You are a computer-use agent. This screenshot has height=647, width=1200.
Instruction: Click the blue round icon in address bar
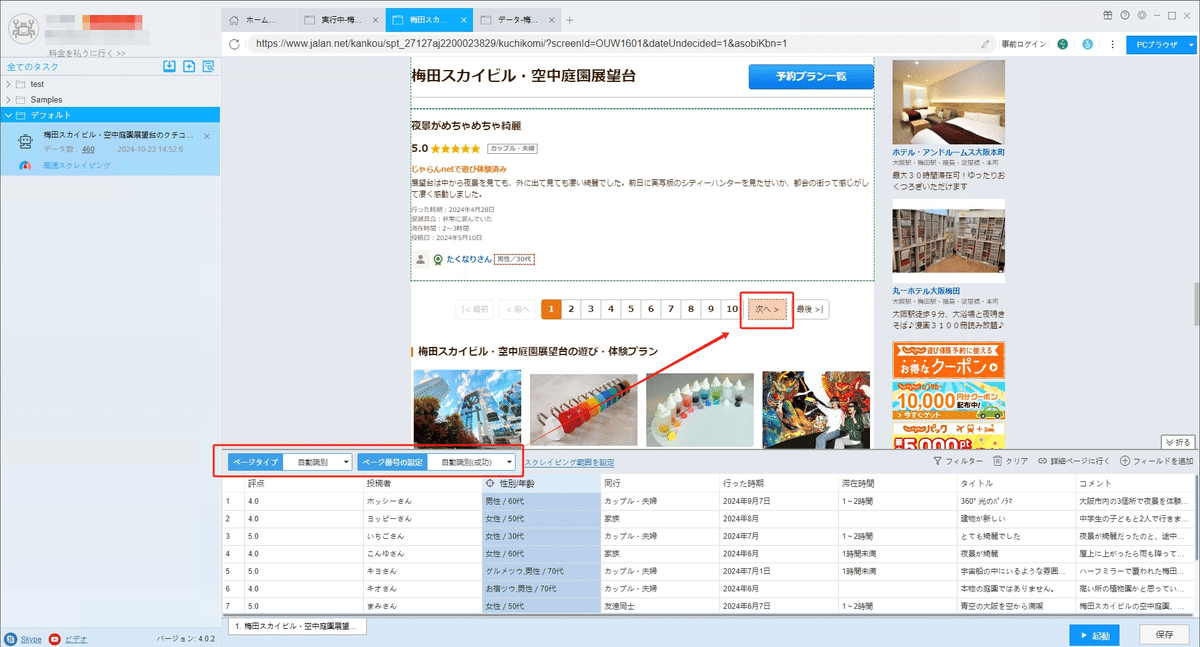(x=1086, y=44)
